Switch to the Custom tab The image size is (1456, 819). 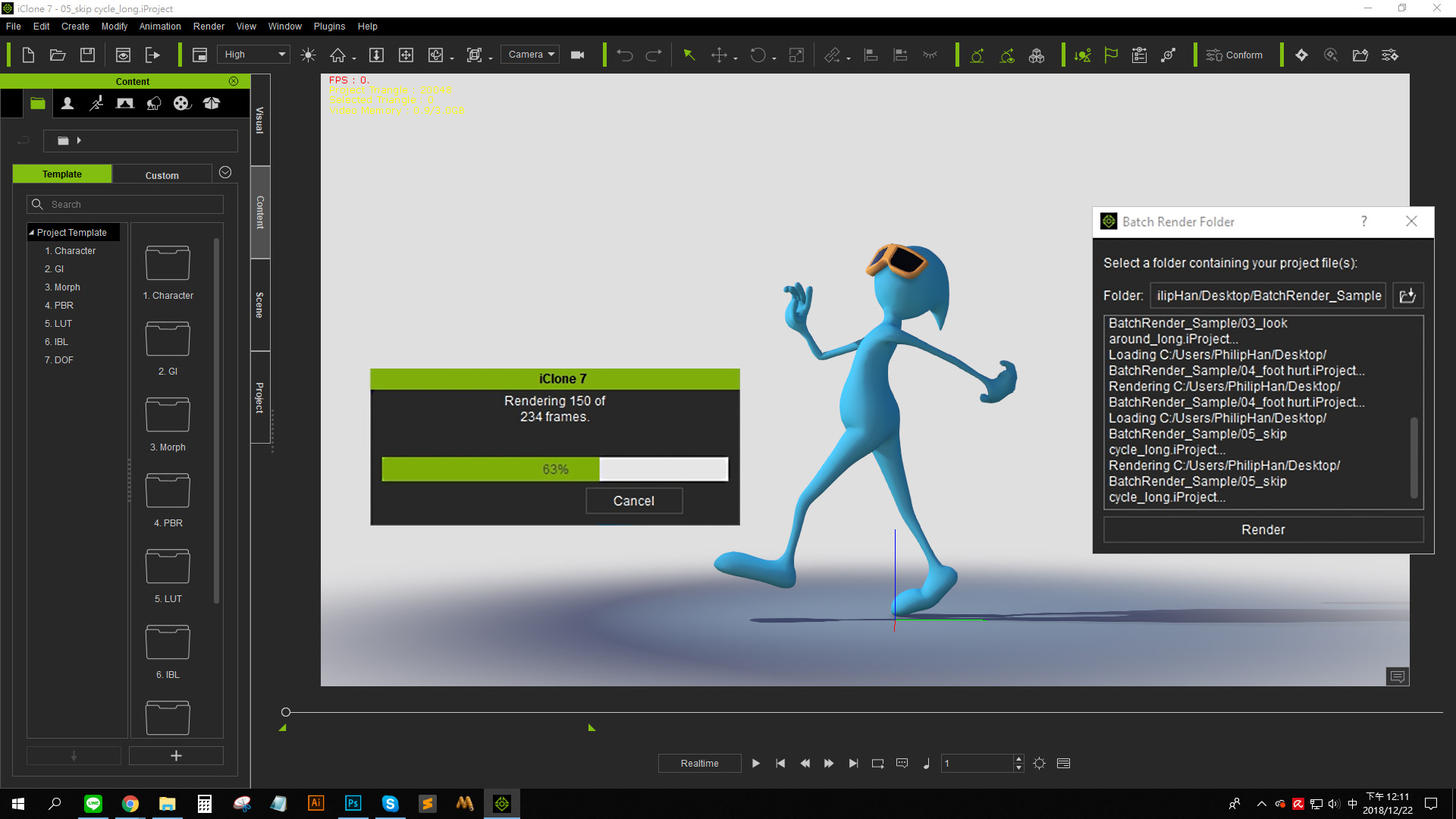coord(162,175)
